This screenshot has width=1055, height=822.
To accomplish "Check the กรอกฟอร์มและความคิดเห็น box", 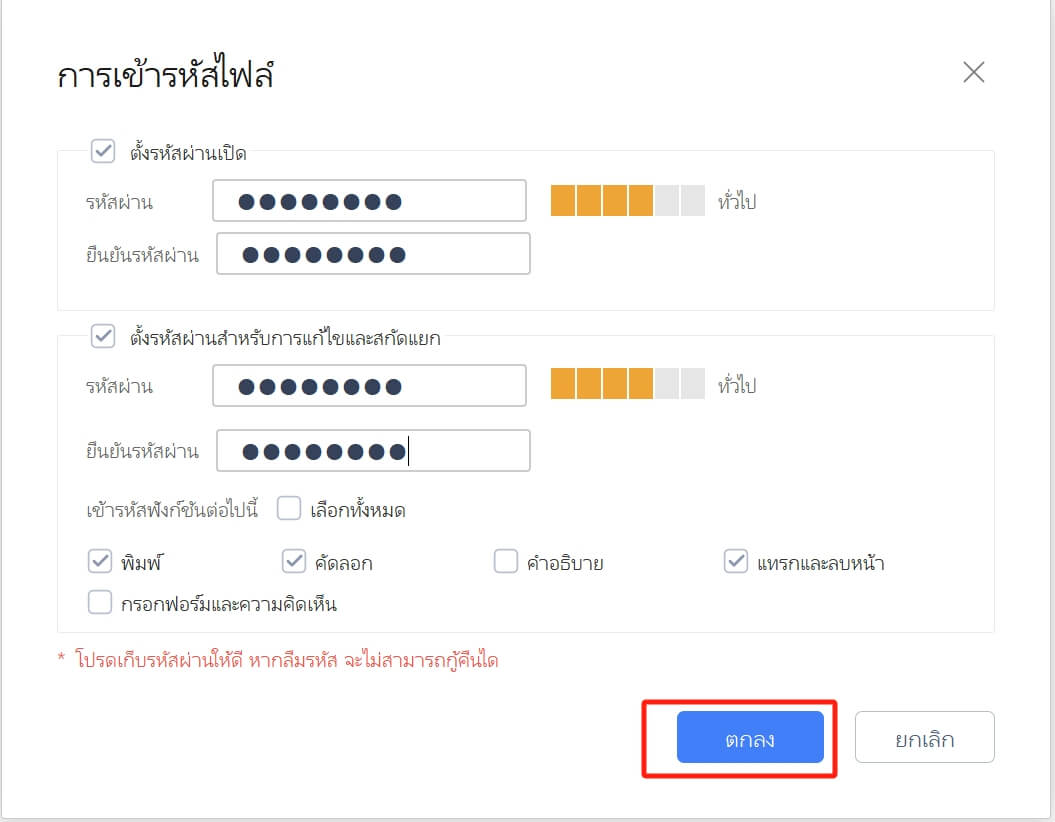I will (99, 602).
